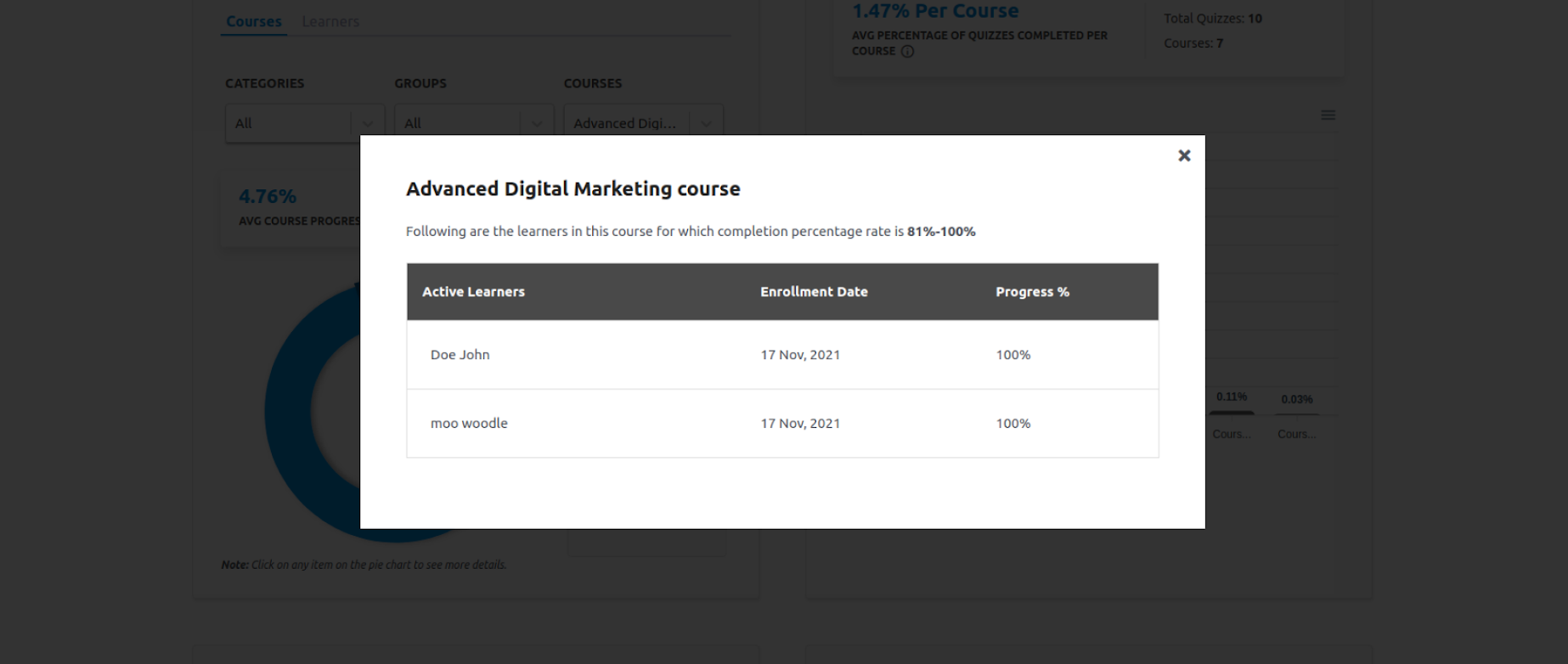This screenshot has height=664, width=1568.
Task: Click the 1.47% Per Course heading
Action: pyautogui.click(x=934, y=11)
